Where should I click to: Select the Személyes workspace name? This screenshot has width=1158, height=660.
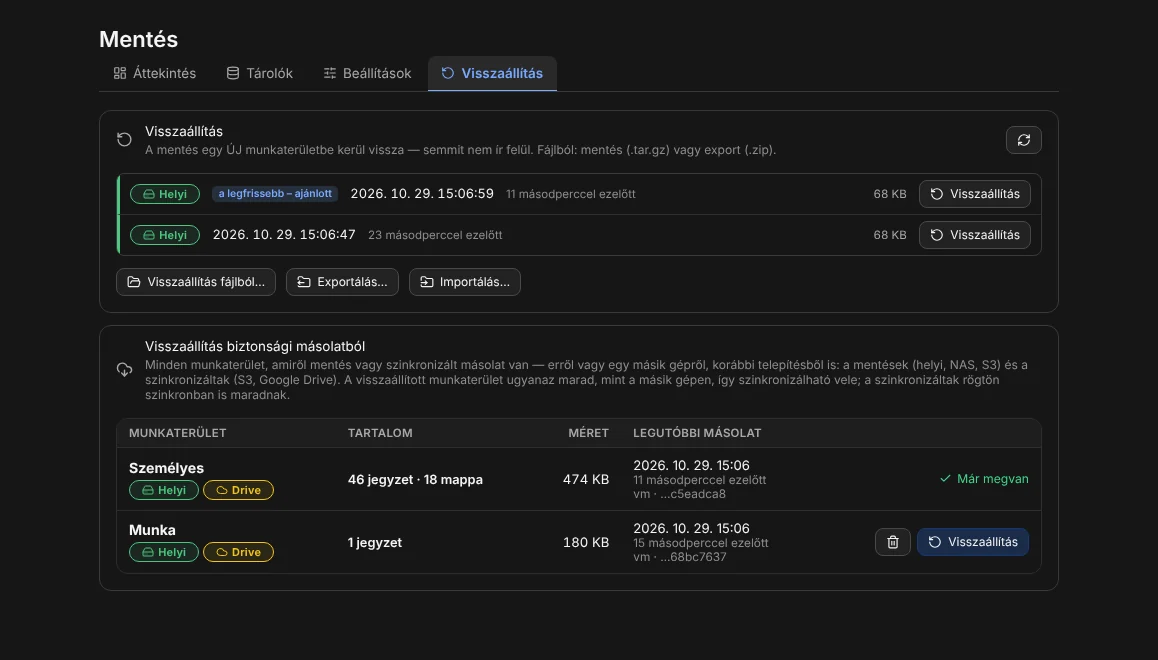[166, 468]
